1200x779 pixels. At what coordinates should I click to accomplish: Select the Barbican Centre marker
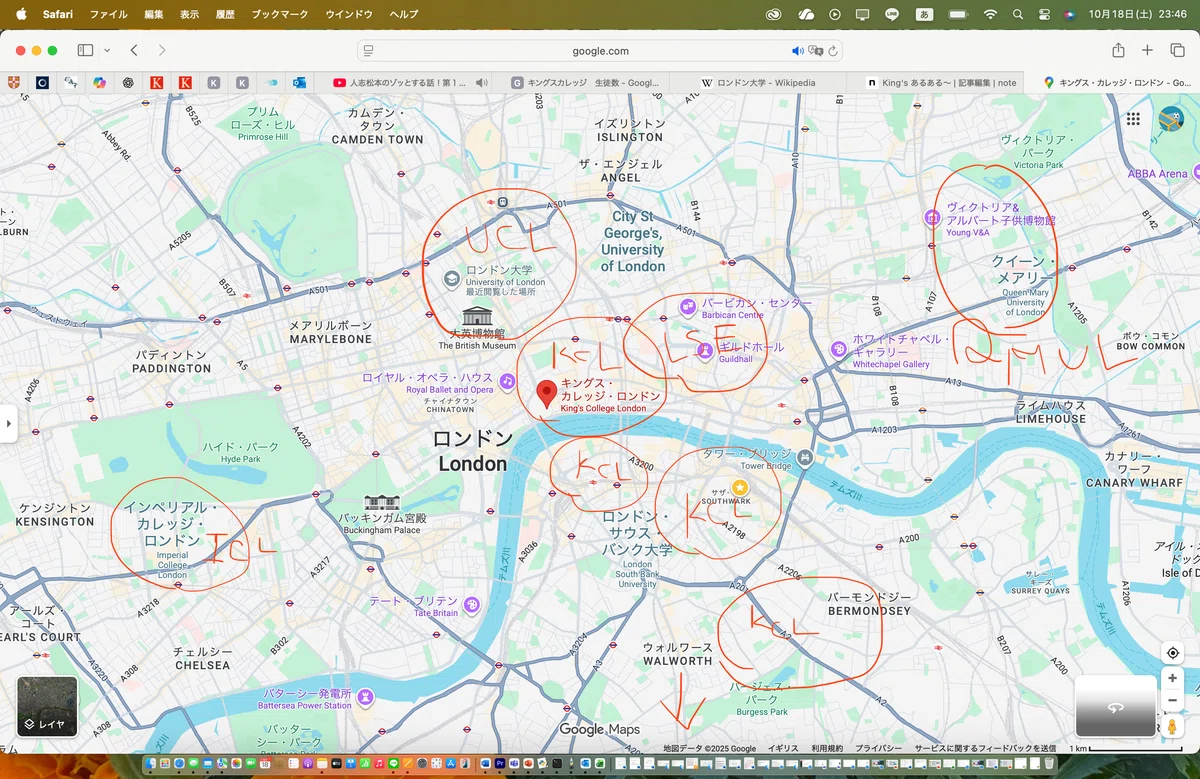(x=688, y=305)
